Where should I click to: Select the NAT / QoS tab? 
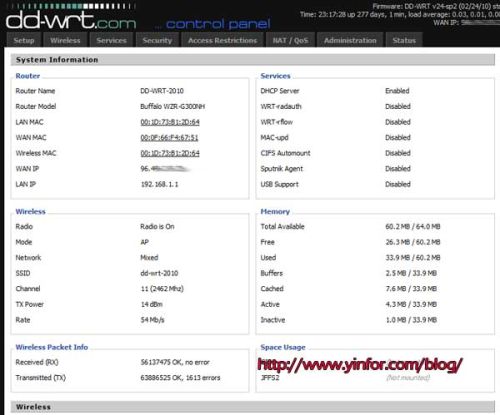pyautogui.click(x=290, y=40)
